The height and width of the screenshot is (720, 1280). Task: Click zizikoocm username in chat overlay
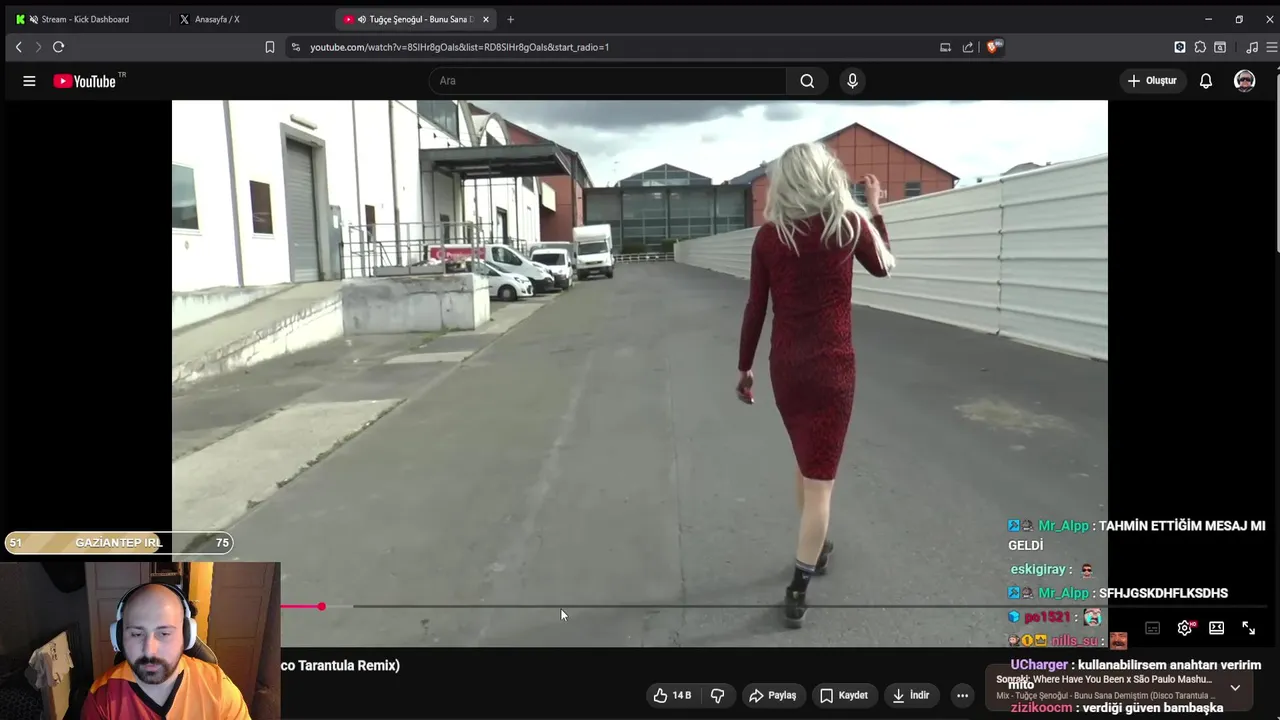[x=1041, y=708]
